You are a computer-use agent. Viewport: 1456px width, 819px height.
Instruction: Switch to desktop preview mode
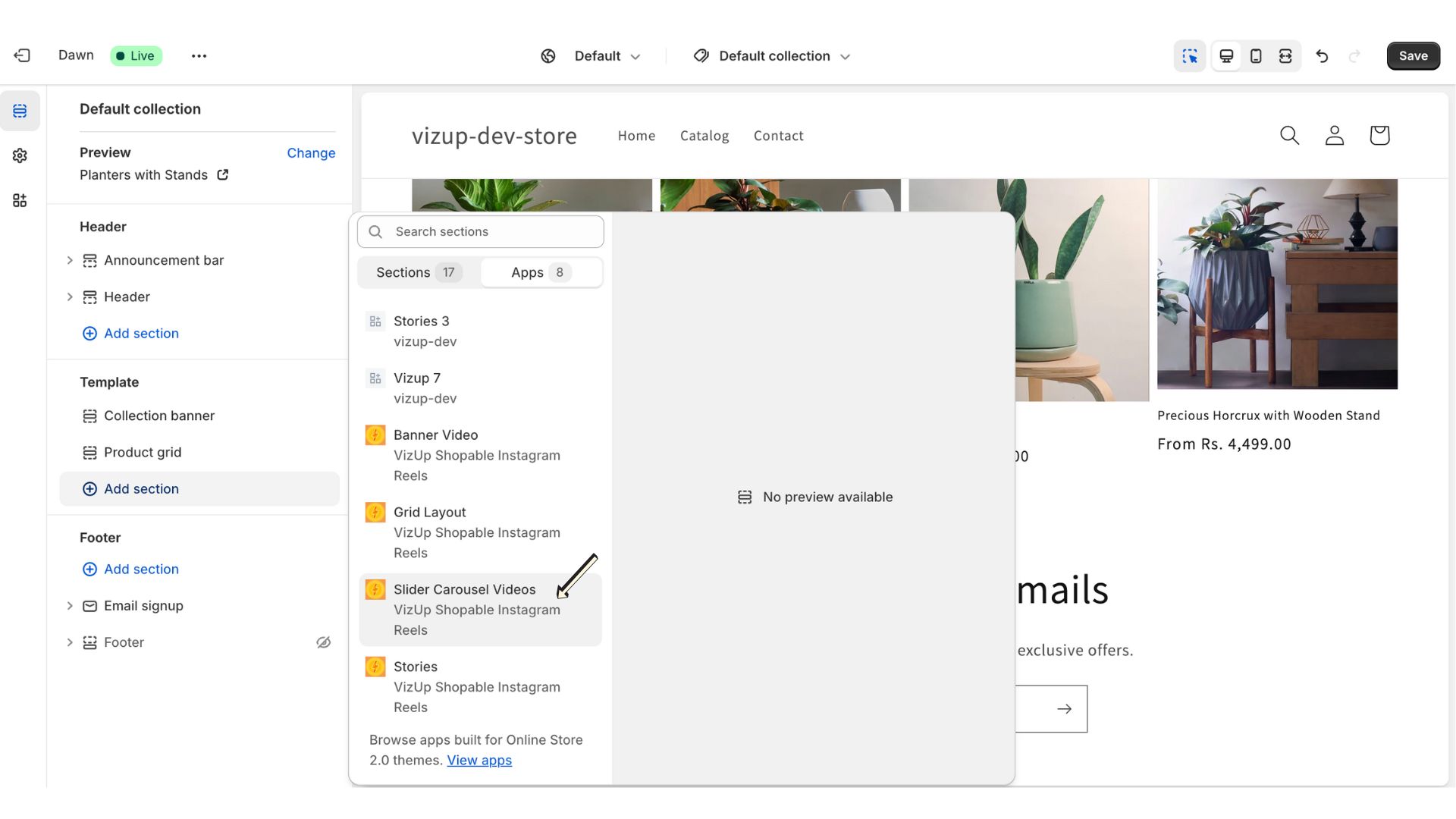click(x=1225, y=55)
